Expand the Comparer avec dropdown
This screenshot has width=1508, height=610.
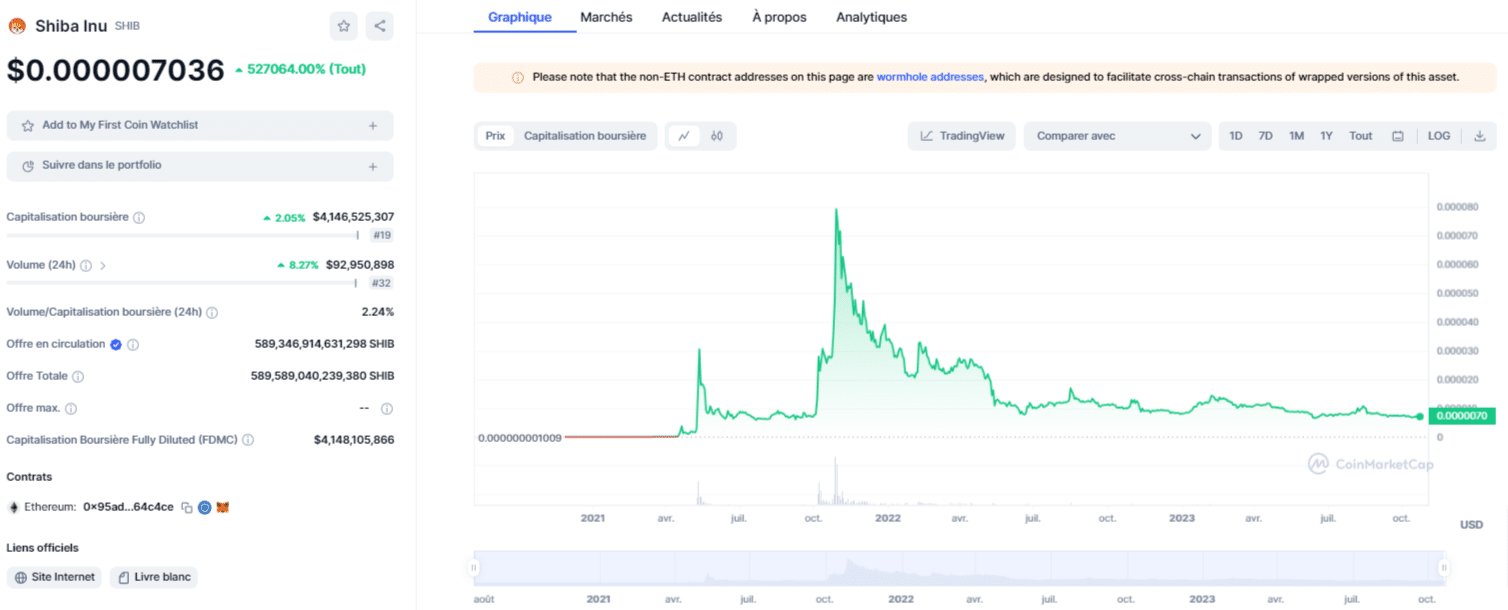click(1117, 136)
